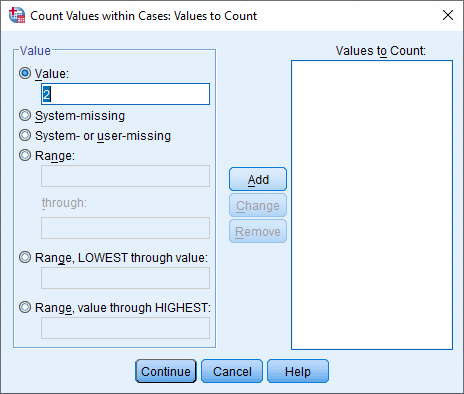Click the LOWEST through value input field
The width and height of the screenshot is (464, 394).
click(x=125, y=278)
